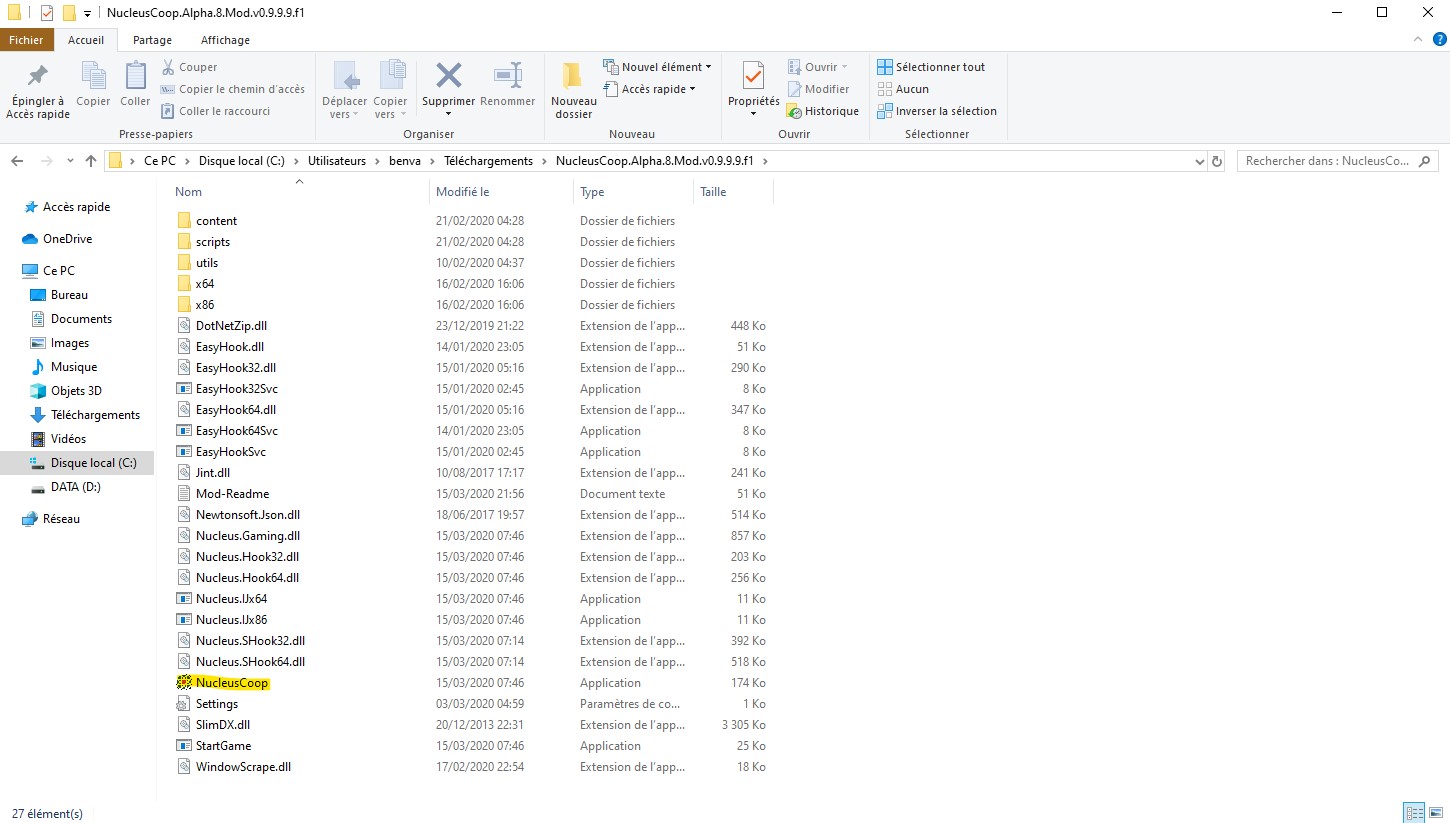Image resolution: width=1450 pixels, height=823 pixels.
Task: Pin to Accès rapide with the pushpin icon
Action: coord(38,89)
